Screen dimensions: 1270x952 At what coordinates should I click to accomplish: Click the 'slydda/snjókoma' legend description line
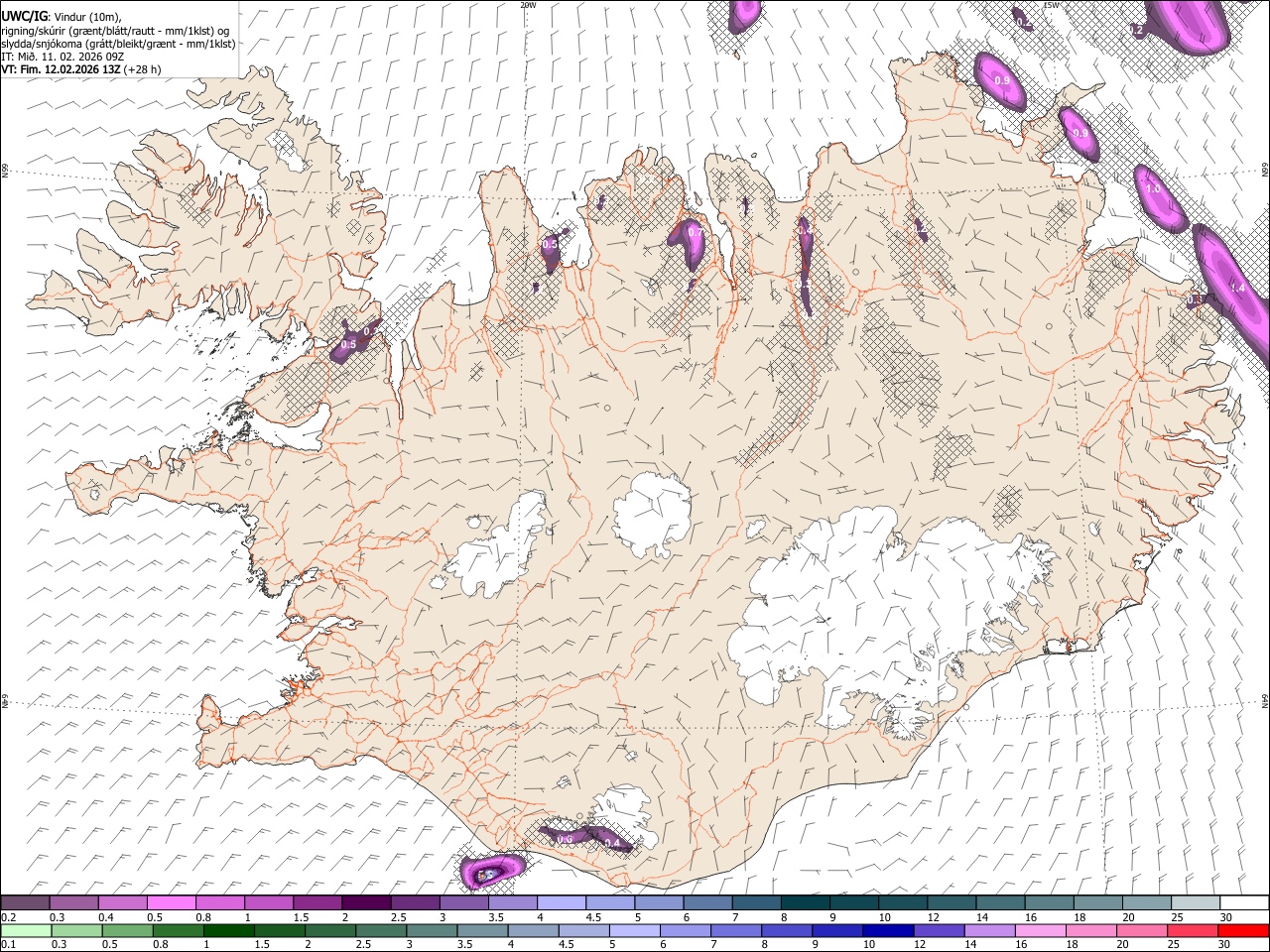118,44
